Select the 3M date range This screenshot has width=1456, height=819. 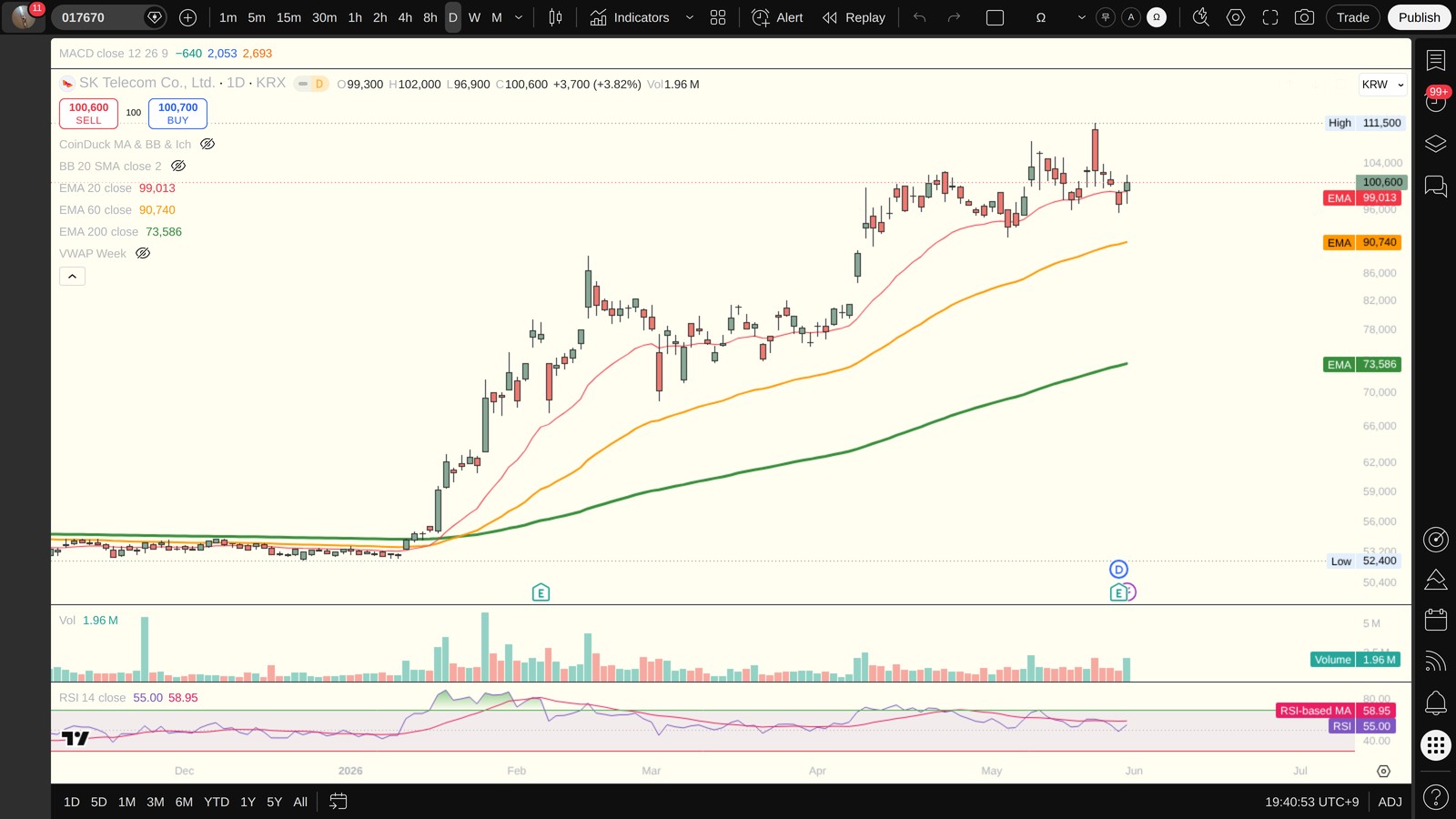[x=156, y=802]
